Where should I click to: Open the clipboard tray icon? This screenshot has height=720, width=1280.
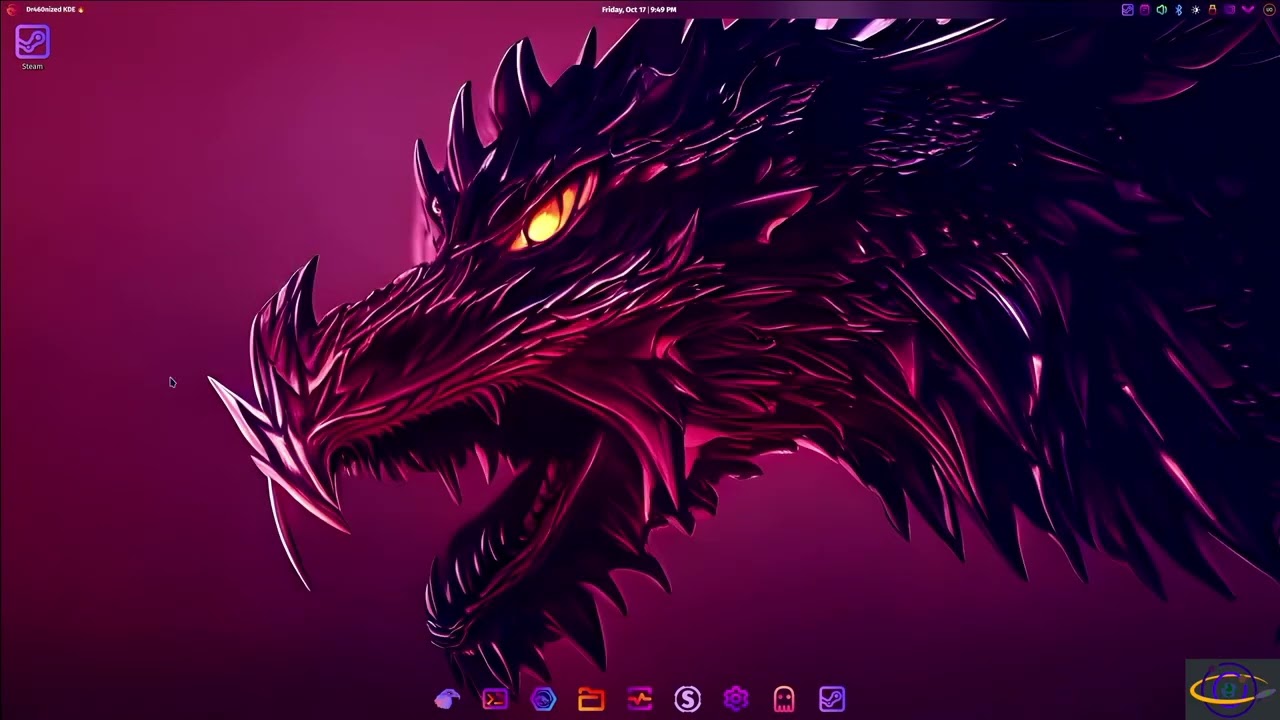point(1145,10)
